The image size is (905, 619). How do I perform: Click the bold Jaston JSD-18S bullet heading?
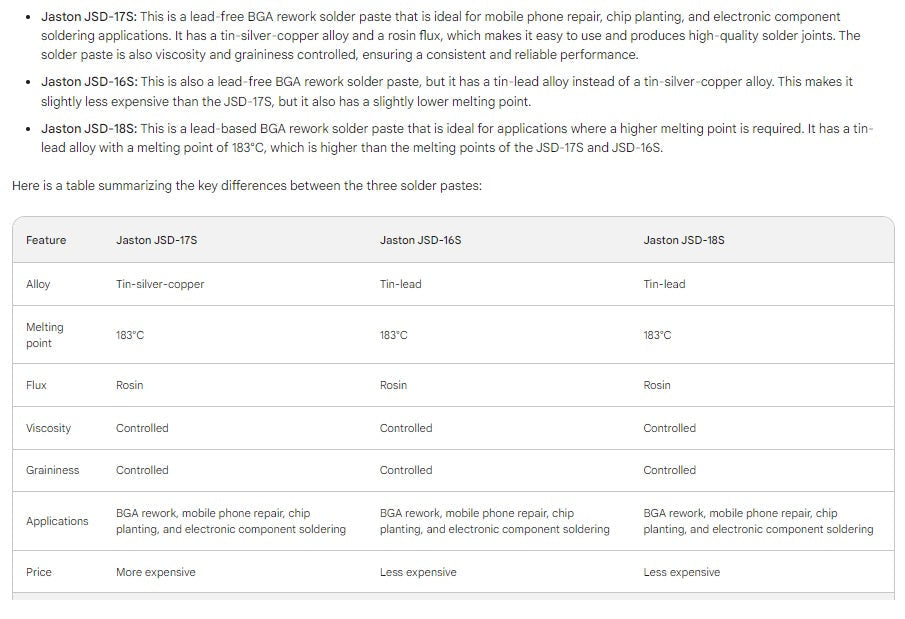pos(89,128)
